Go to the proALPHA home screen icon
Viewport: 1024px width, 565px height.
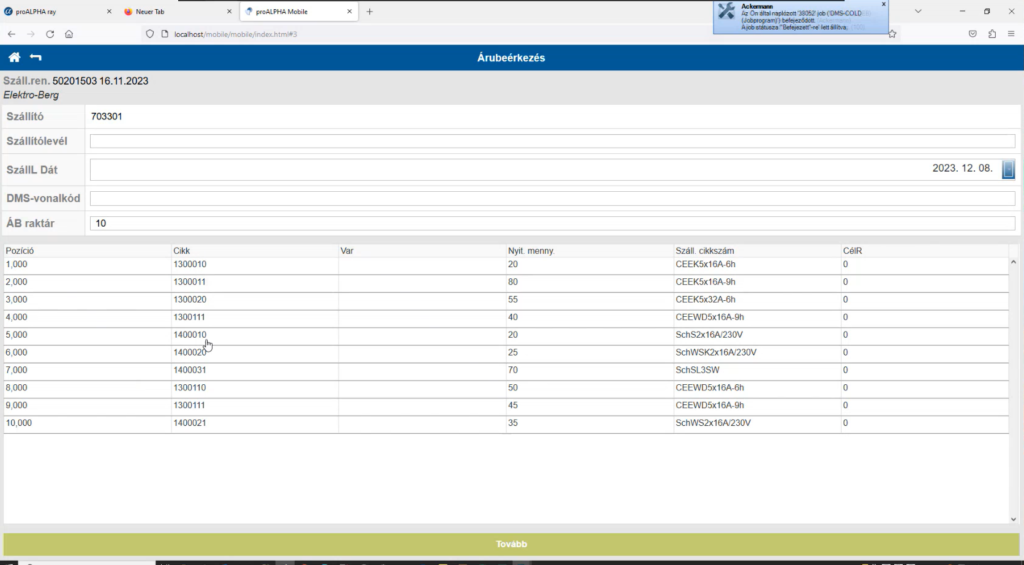(x=14, y=58)
